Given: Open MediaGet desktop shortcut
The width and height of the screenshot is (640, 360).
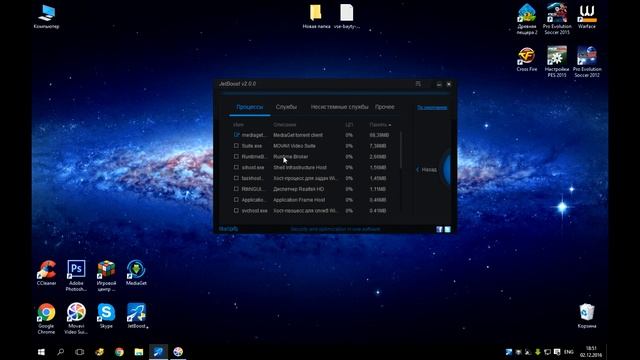Looking at the screenshot, I should (x=136, y=273).
